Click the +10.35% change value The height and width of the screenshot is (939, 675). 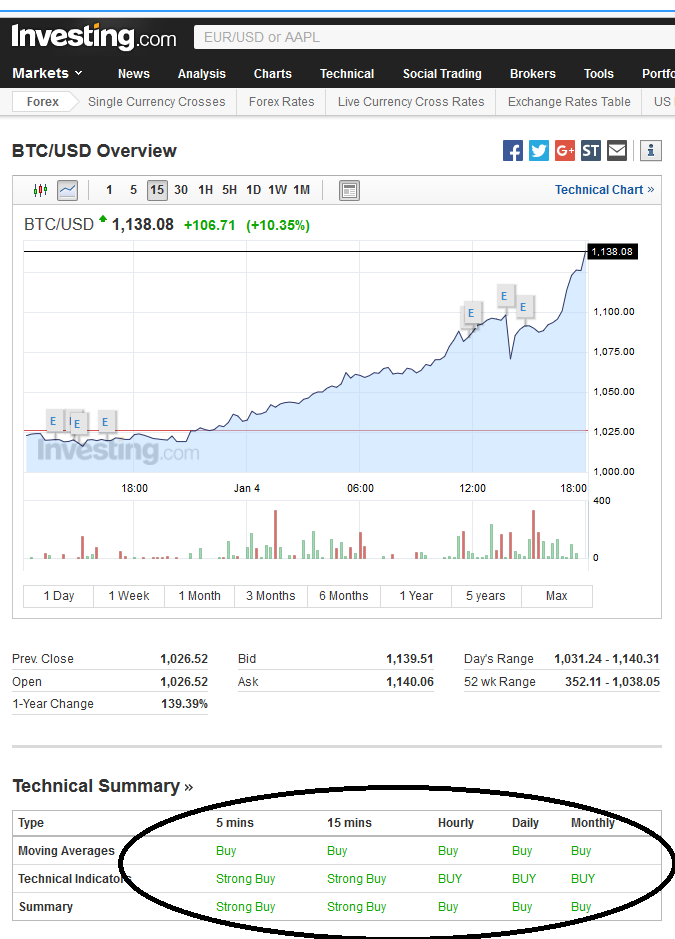coord(278,225)
